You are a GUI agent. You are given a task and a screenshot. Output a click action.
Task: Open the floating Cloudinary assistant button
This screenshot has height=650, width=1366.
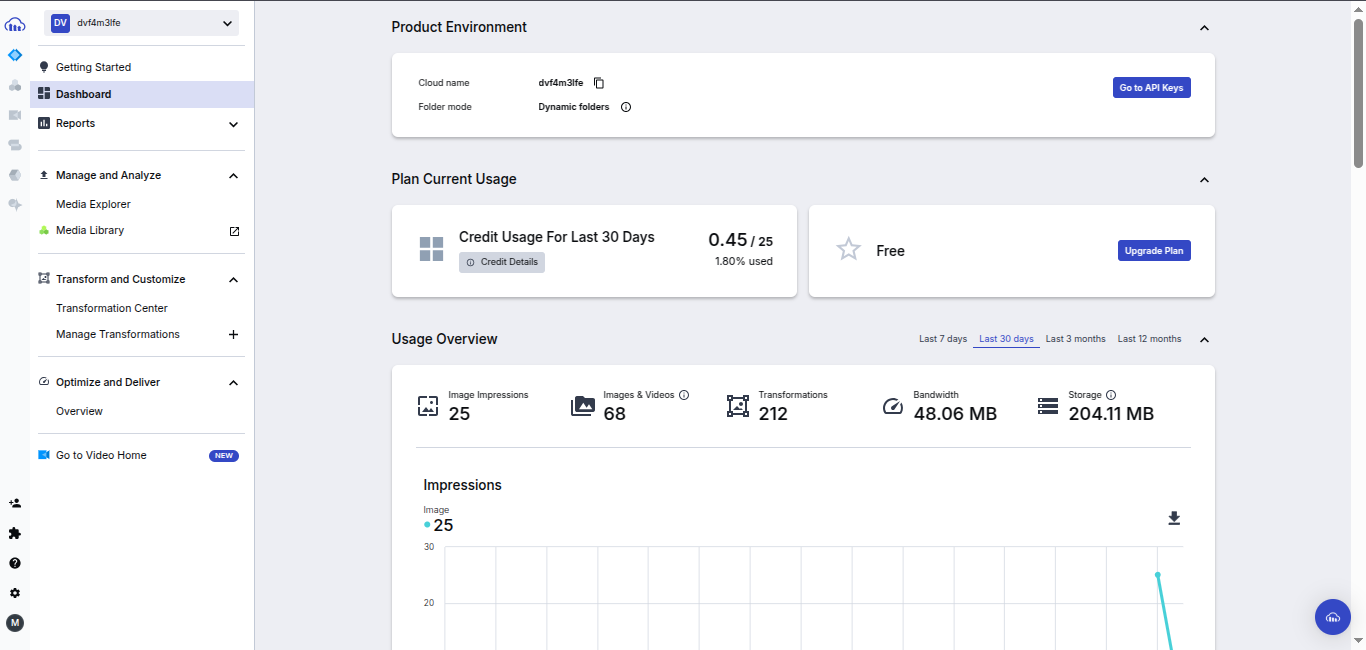1333,617
